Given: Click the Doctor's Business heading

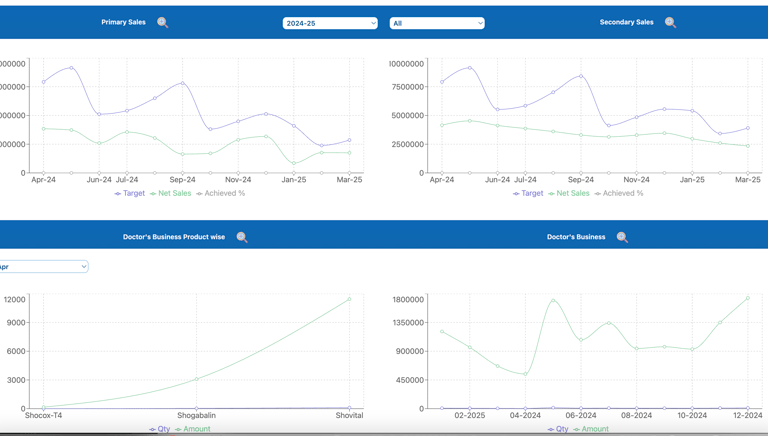Looking at the screenshot, I should click(576, 237).
